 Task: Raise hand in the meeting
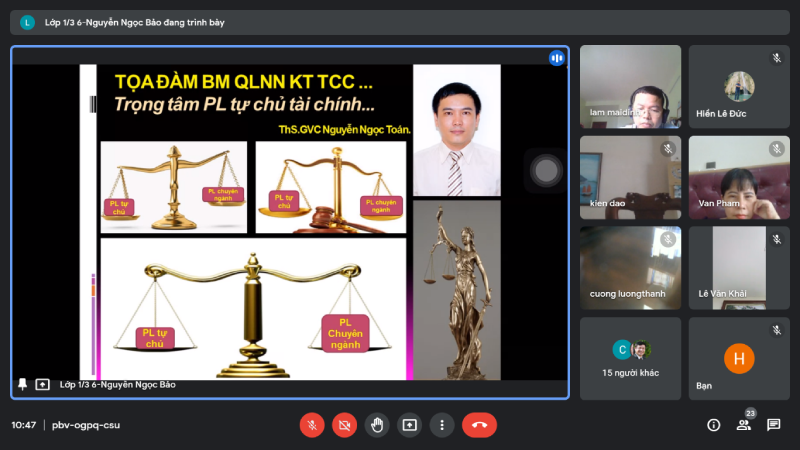pyautogui.click(x=376, y=425)
